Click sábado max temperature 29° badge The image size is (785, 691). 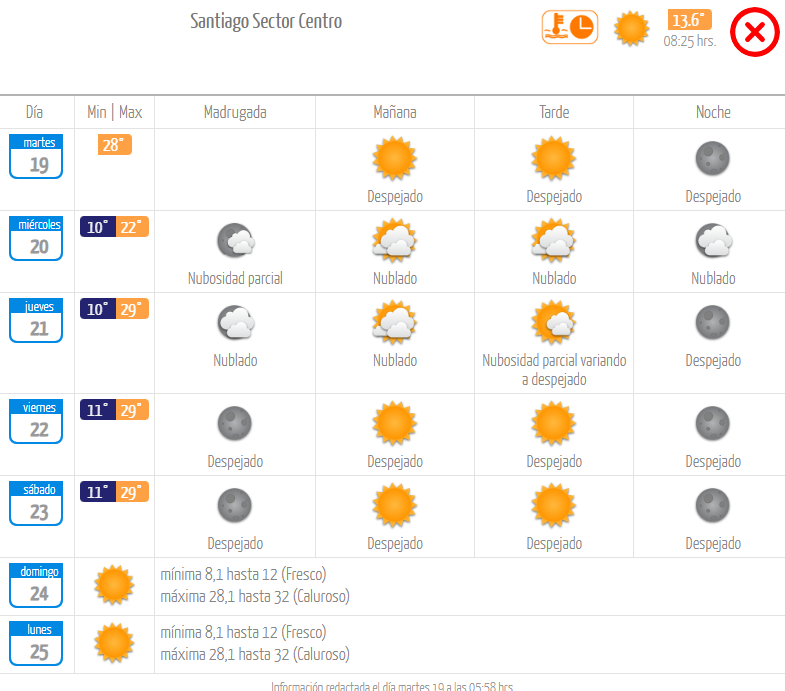coord(133,492)
